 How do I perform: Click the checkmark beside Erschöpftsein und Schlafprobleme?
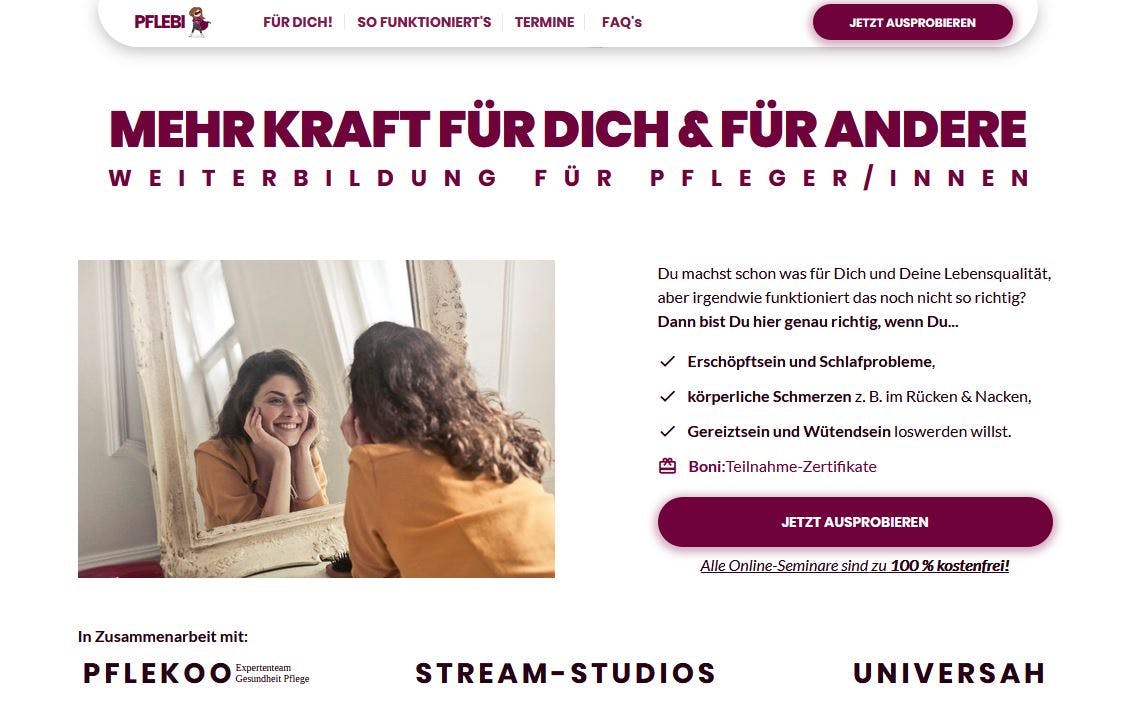point(667,362)
